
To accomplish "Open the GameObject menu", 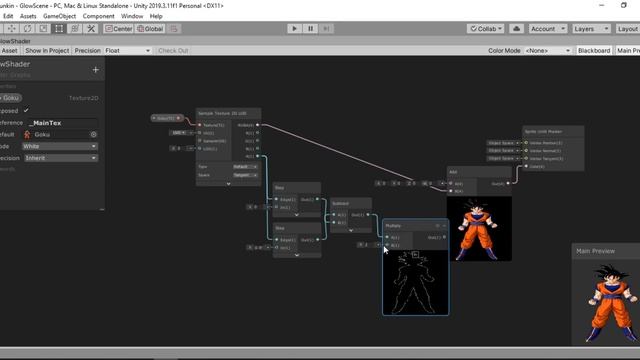I will coord(60,16).
